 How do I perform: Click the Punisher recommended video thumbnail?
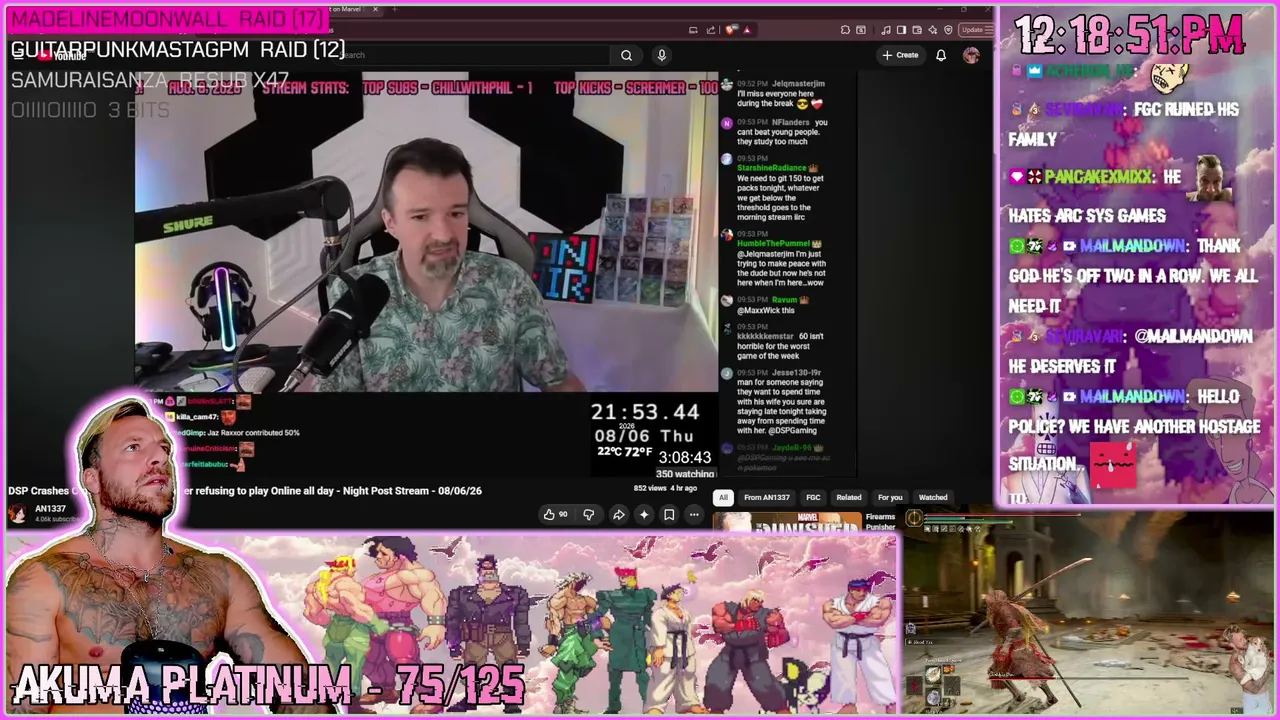788,522
